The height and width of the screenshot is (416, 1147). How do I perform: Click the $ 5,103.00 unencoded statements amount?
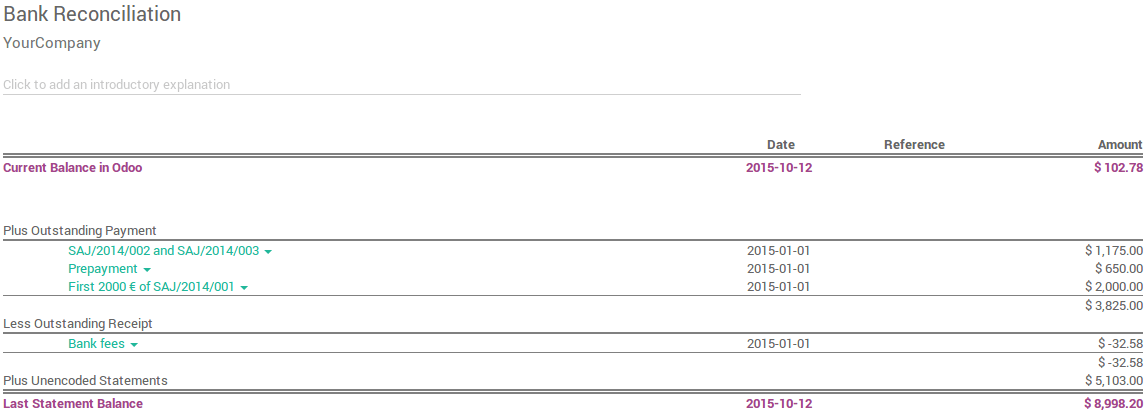(x=1113, y=381)
